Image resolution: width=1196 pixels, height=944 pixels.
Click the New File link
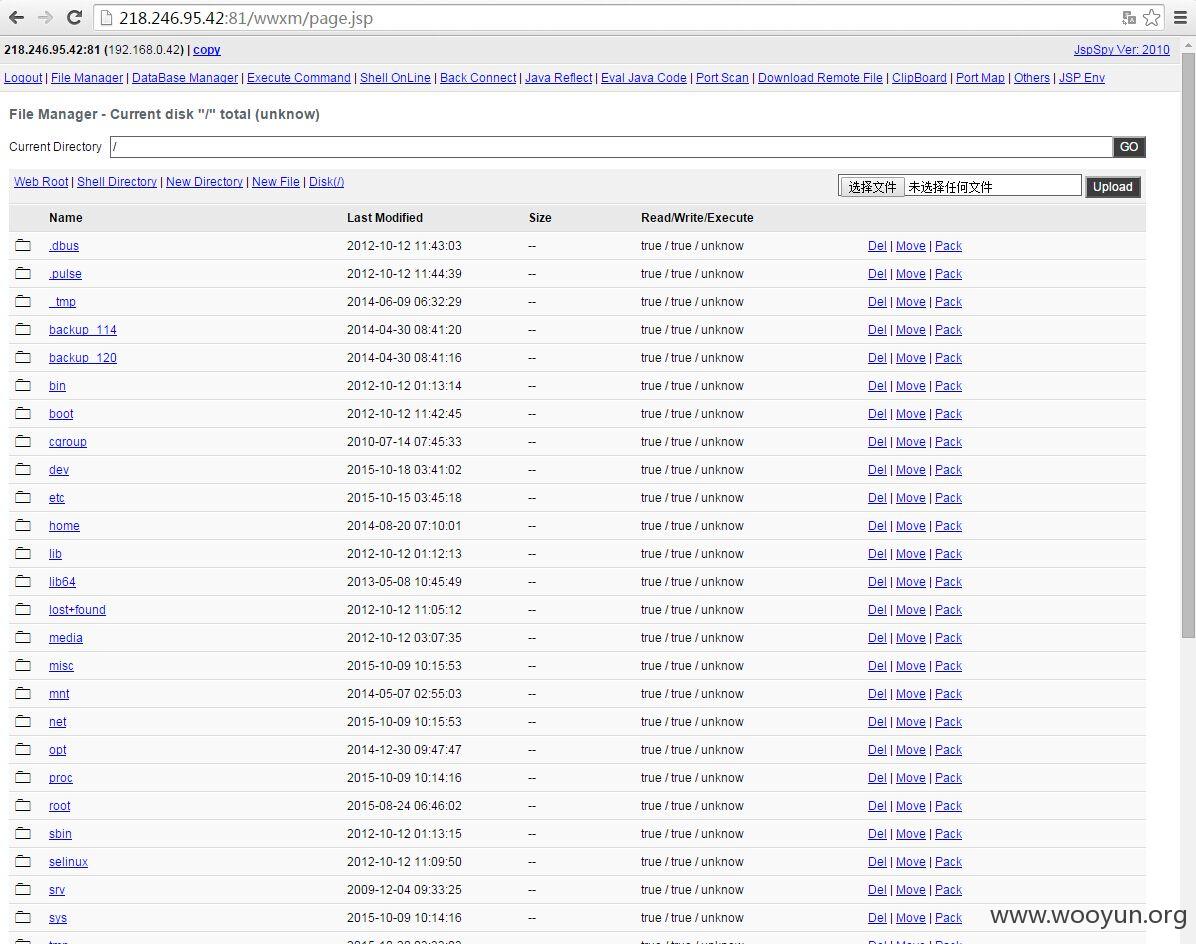pyautogui.click(x=275, y=181)
